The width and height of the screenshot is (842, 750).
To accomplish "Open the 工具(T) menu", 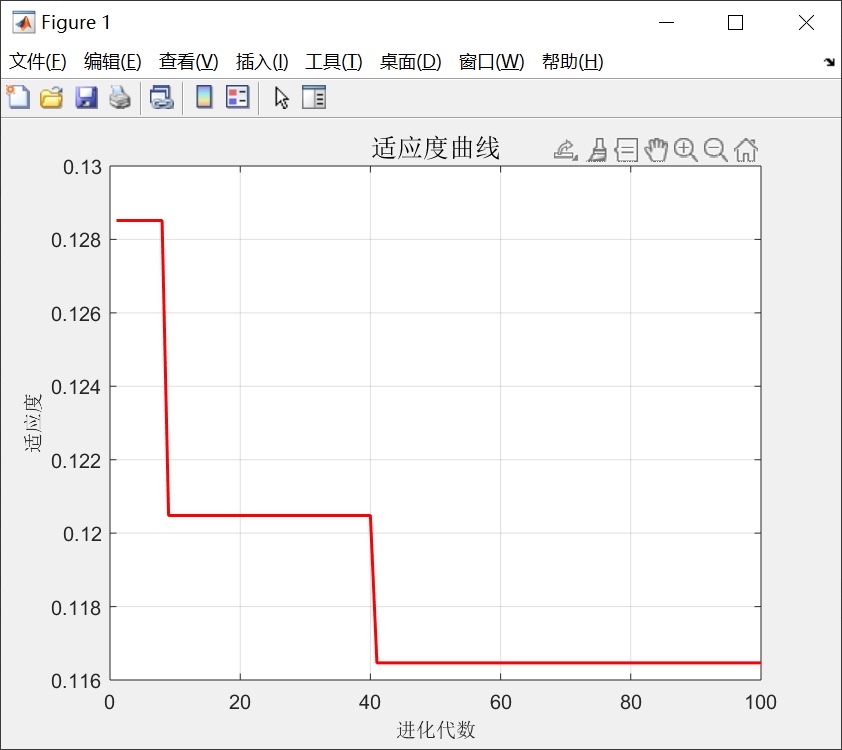I will tap(333, 61).
